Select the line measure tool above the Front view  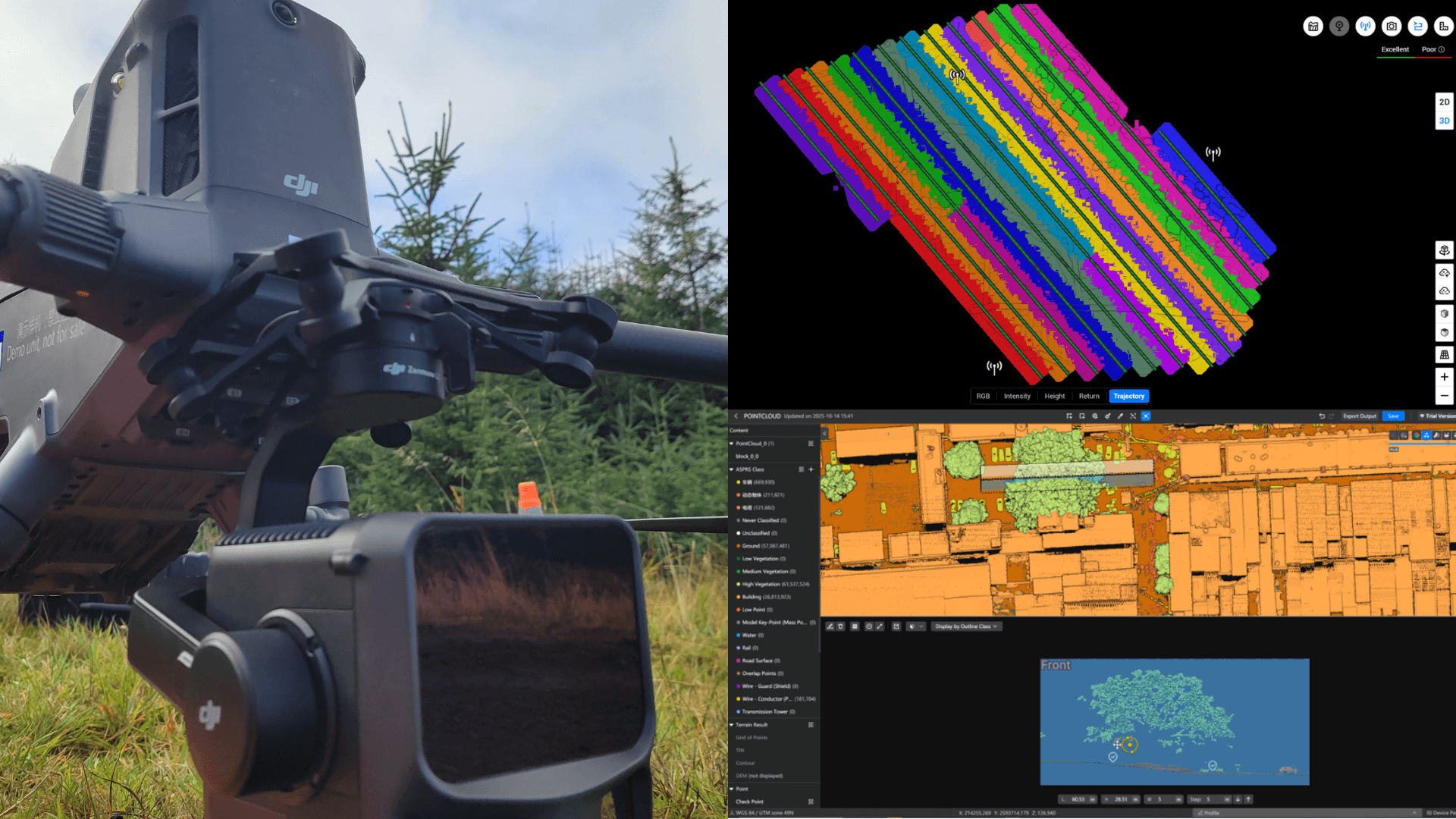point(880,626)
